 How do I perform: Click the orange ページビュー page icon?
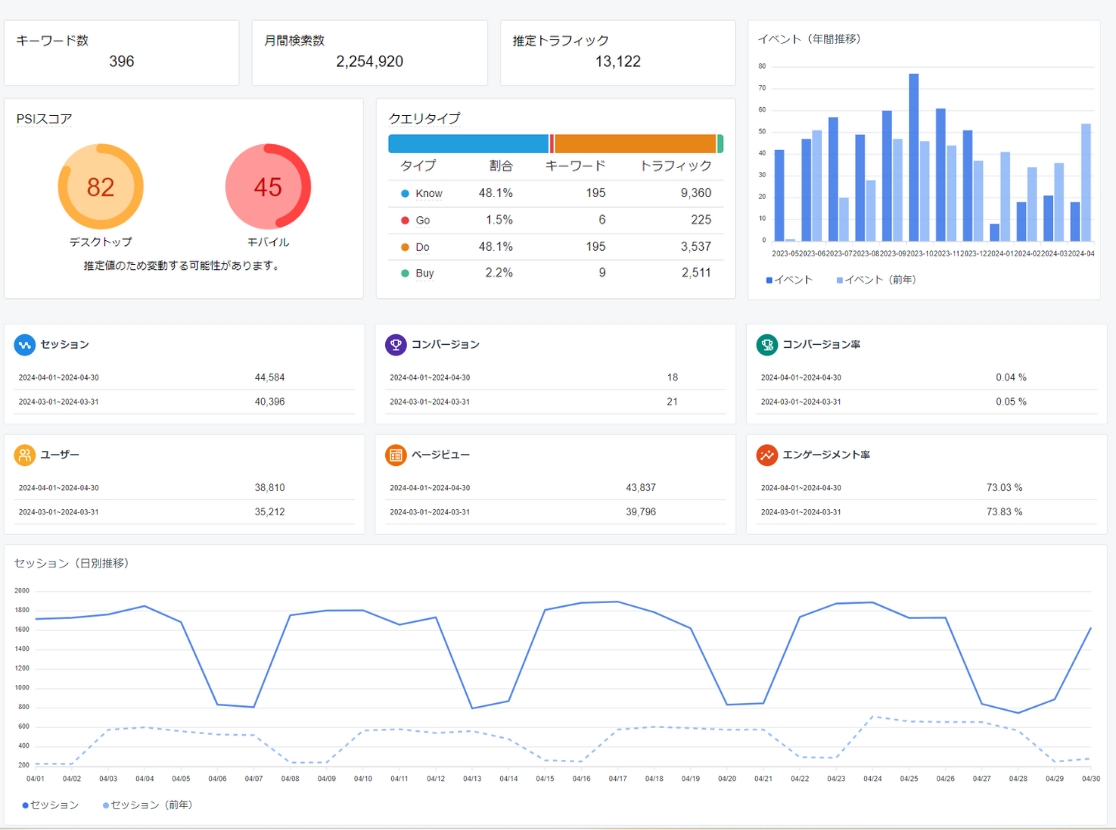coord(396,454)
